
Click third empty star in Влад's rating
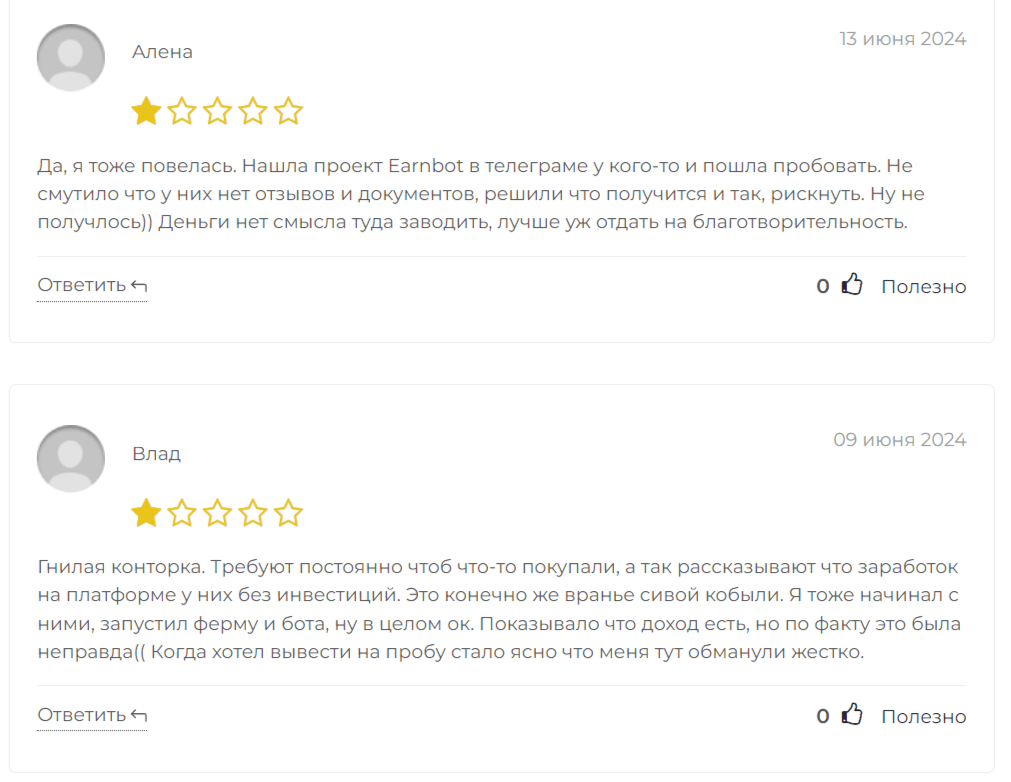217,513
